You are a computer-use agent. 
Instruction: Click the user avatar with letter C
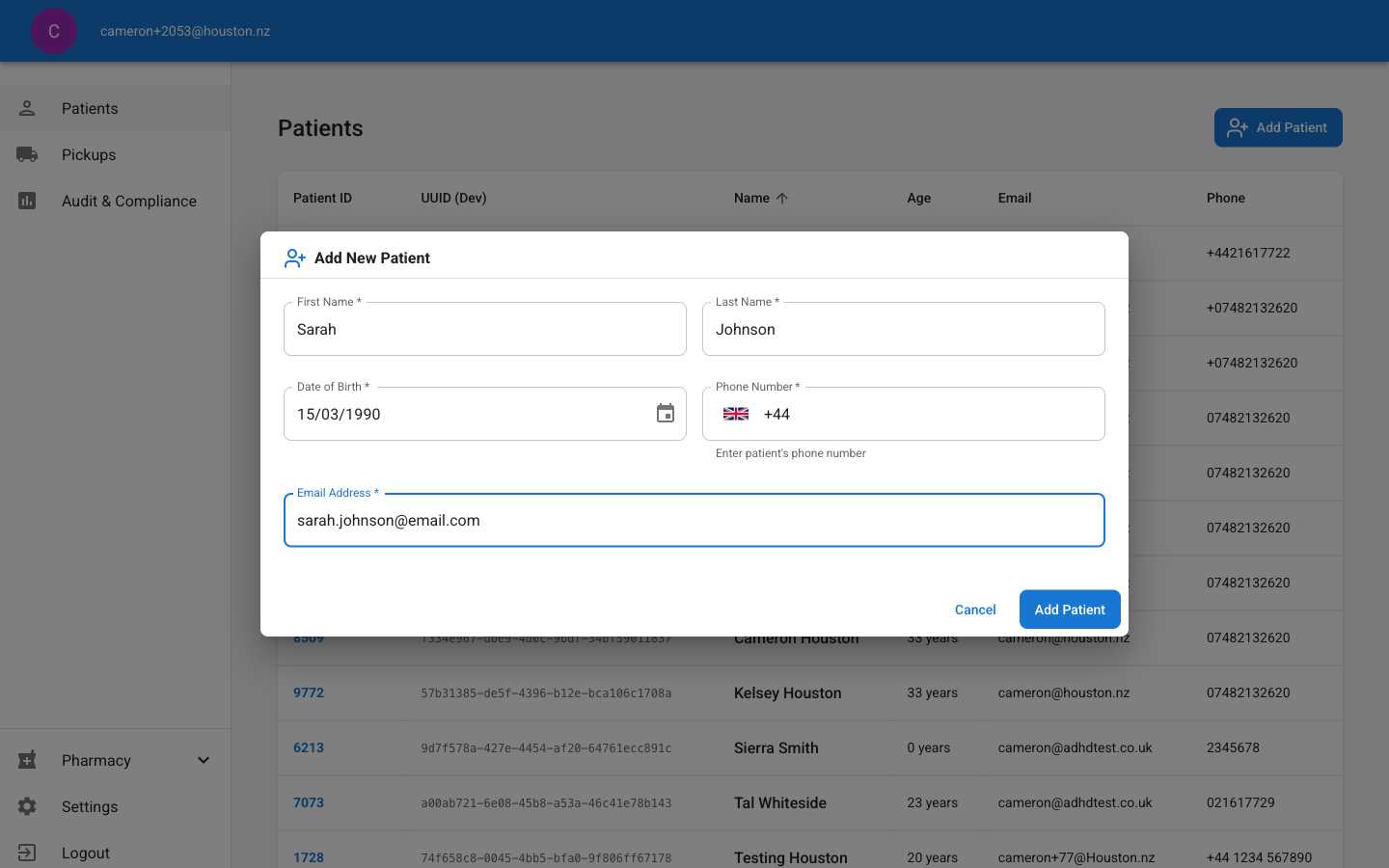pos(54,31)
